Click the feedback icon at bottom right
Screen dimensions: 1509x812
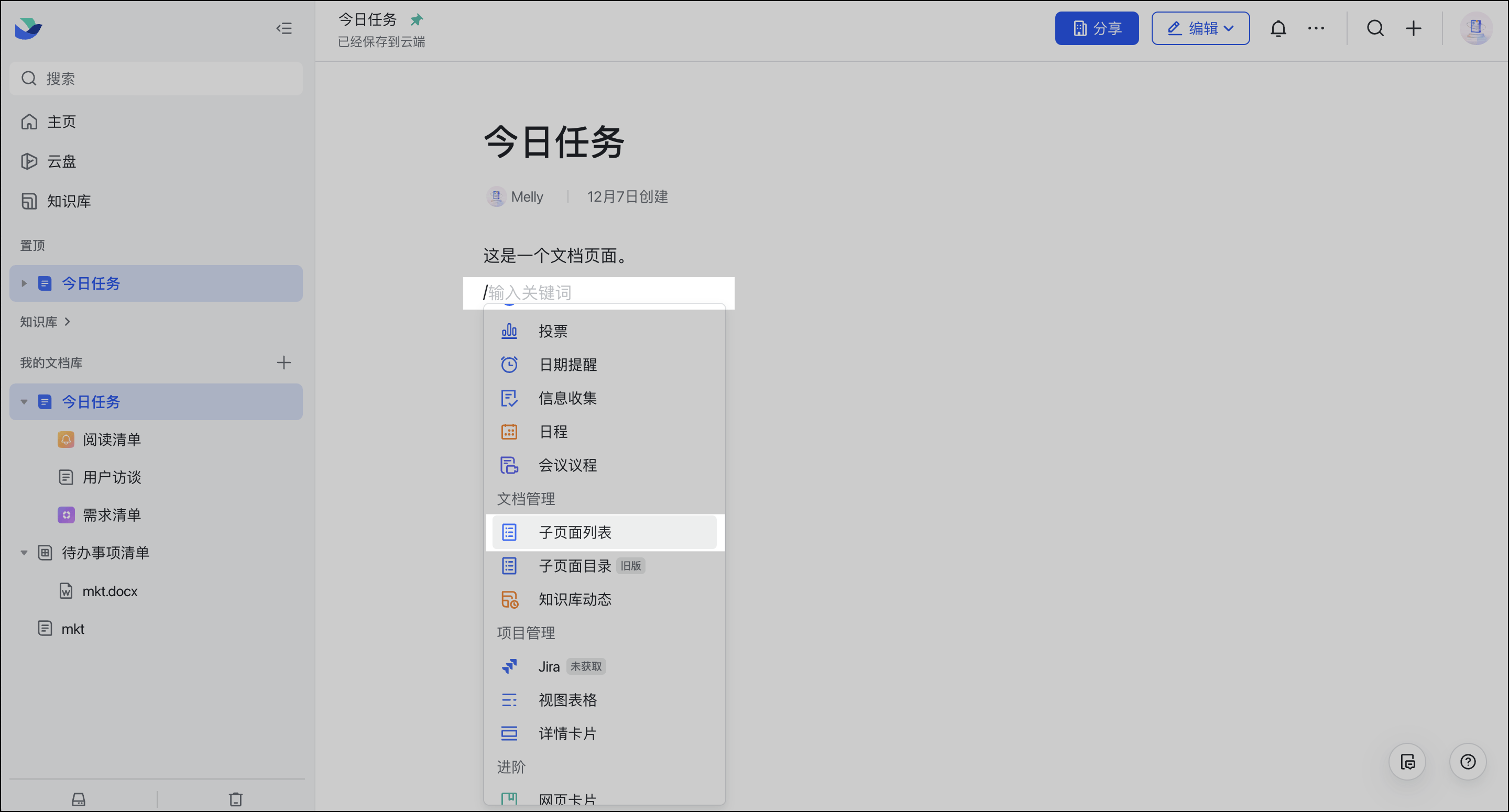click(x=1408, y=762)
